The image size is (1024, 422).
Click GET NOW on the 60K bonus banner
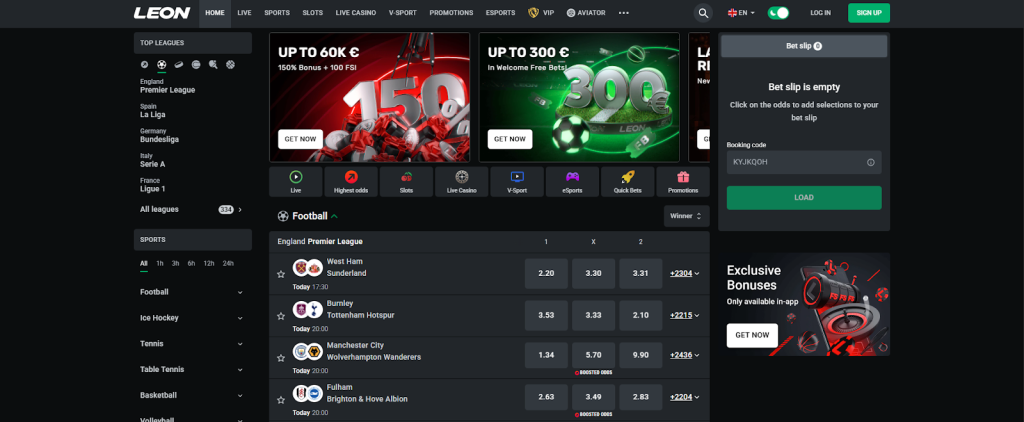click(300, 139)
